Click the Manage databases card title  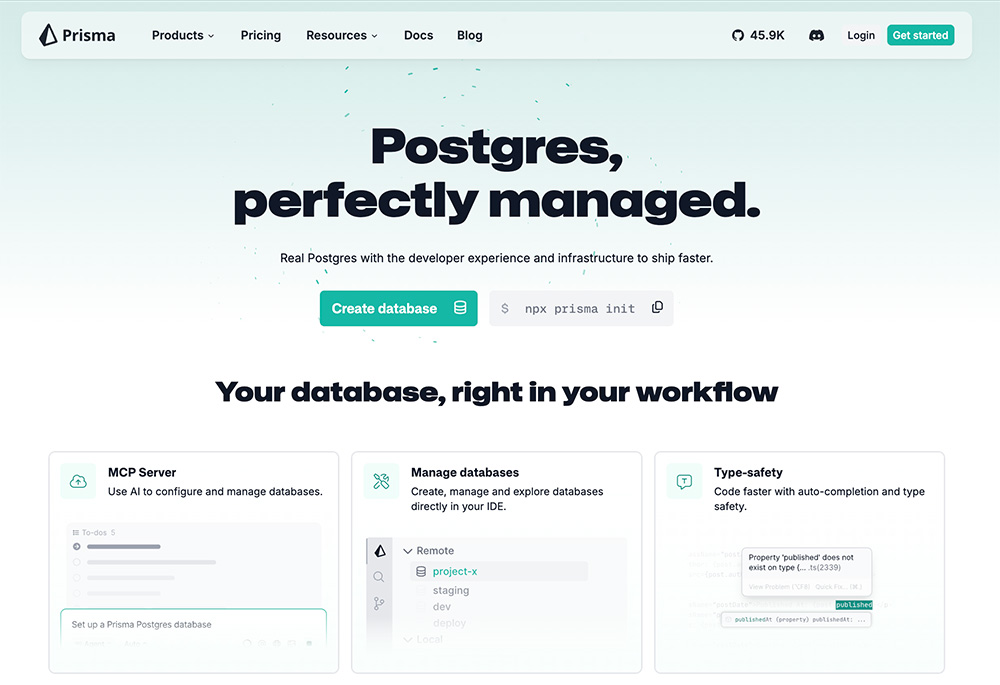[465, 473]
